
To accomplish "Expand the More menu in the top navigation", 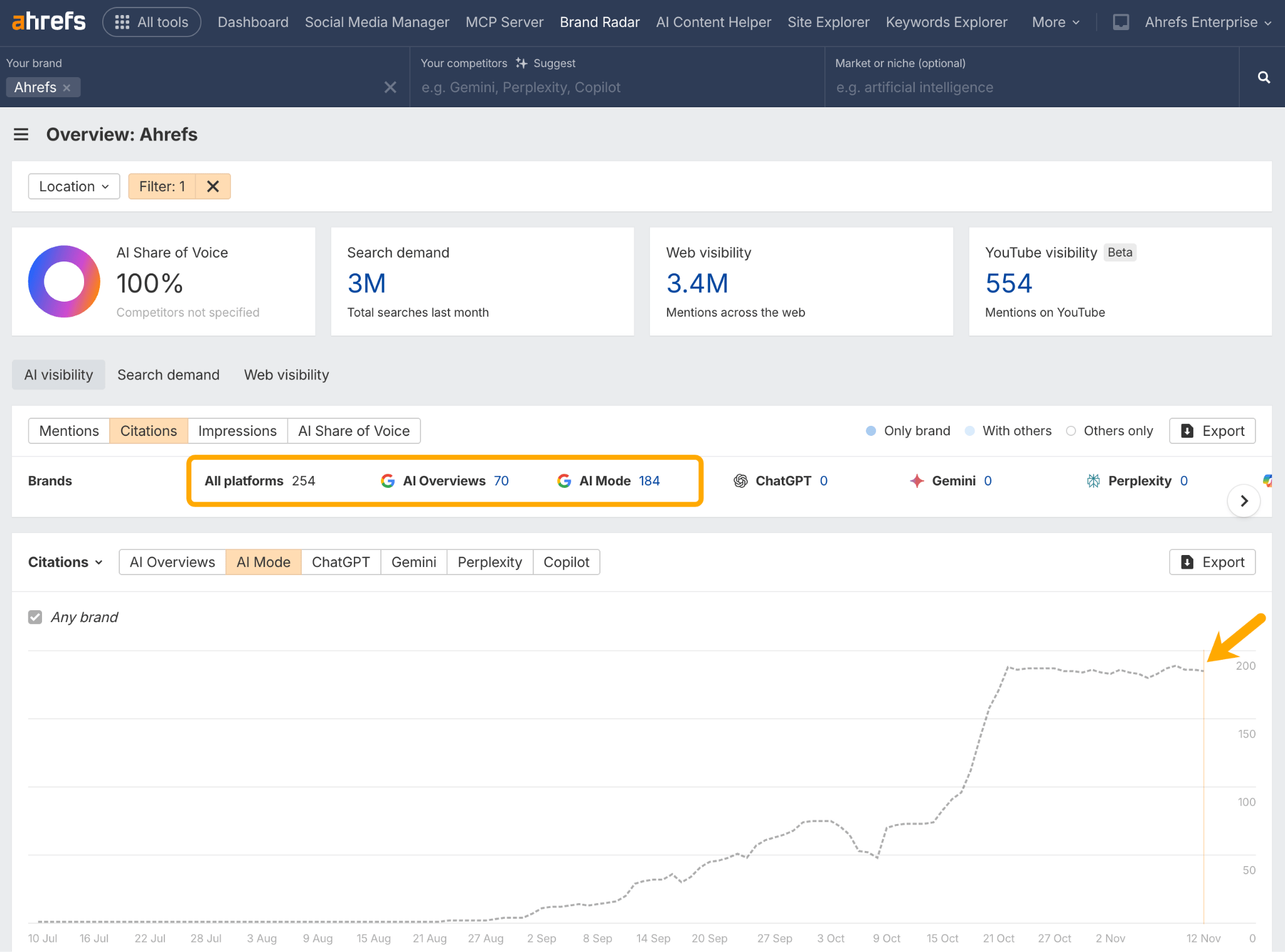I will 1054,21.
